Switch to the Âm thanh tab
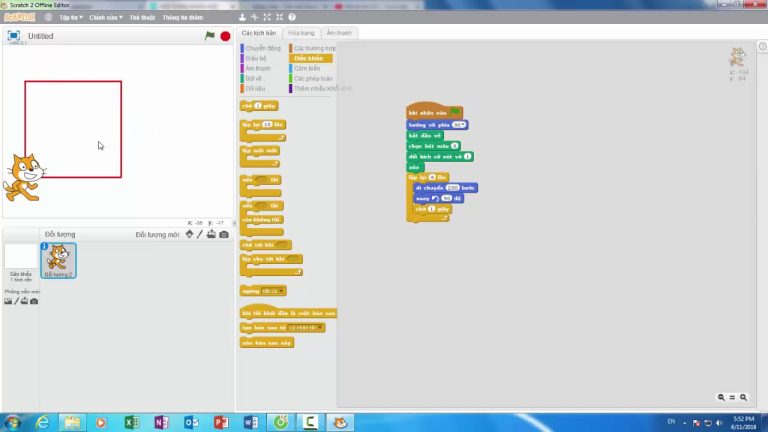768x432 pixels. click(x=339, y=33)
